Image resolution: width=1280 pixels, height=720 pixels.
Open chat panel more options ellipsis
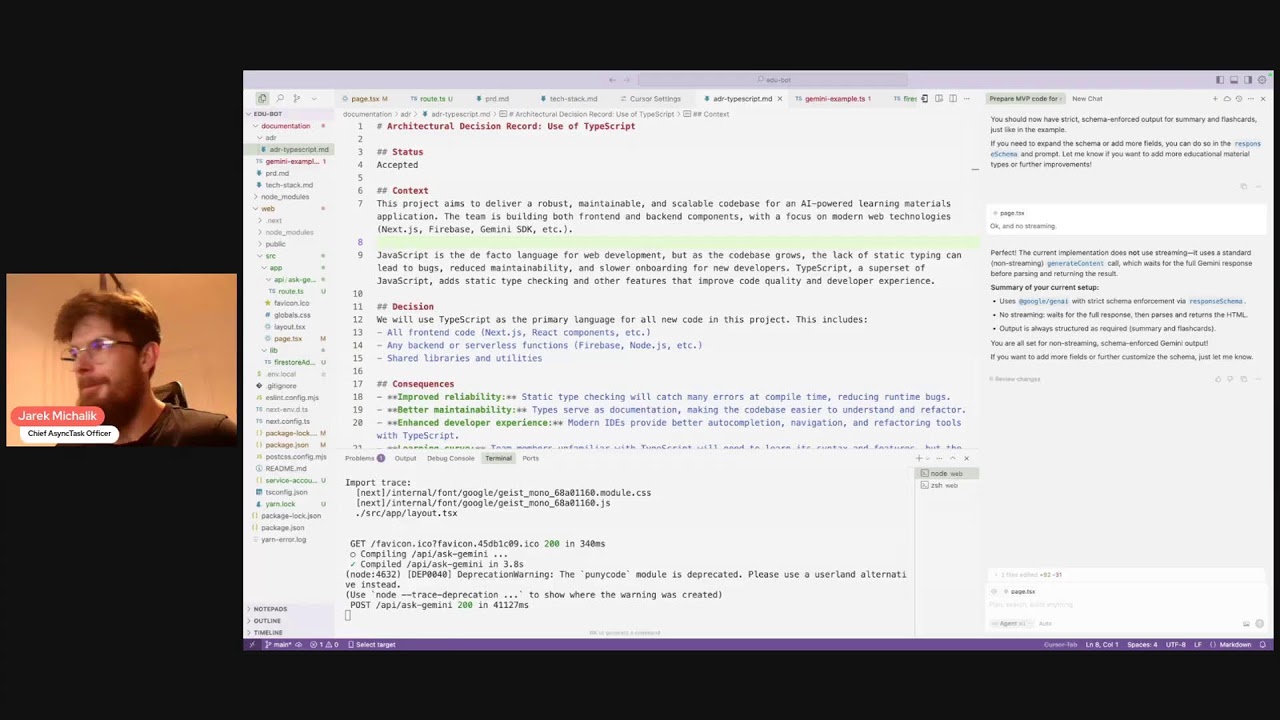[1250, 99]
